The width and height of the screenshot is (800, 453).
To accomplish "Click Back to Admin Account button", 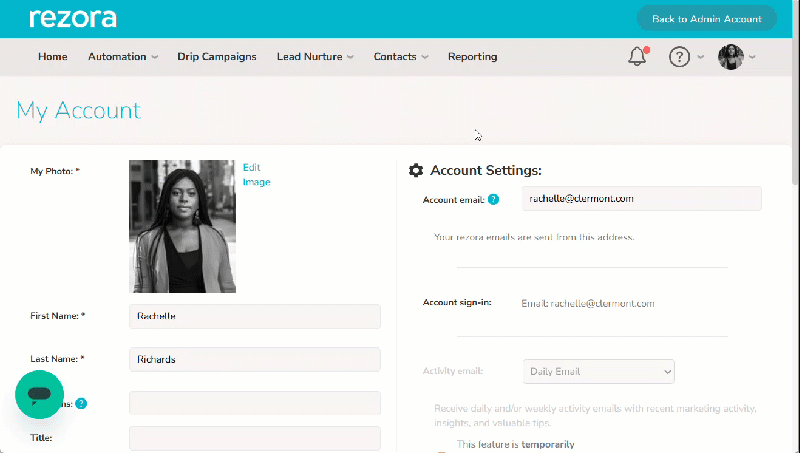I will [707, 19].
